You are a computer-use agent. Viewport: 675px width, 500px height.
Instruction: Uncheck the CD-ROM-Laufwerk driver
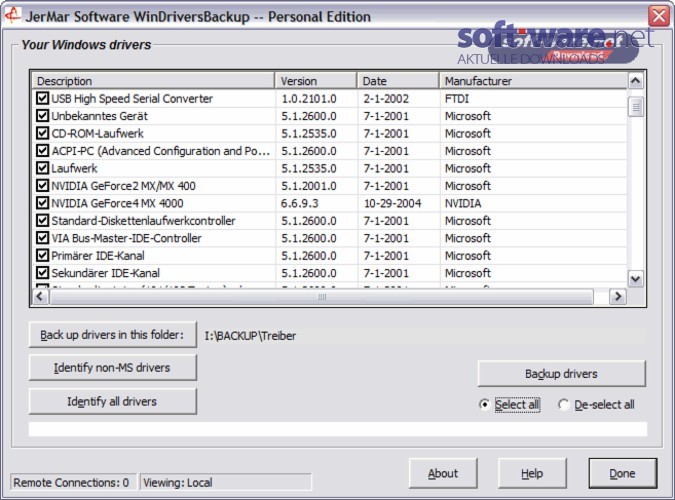coord(42,133)
